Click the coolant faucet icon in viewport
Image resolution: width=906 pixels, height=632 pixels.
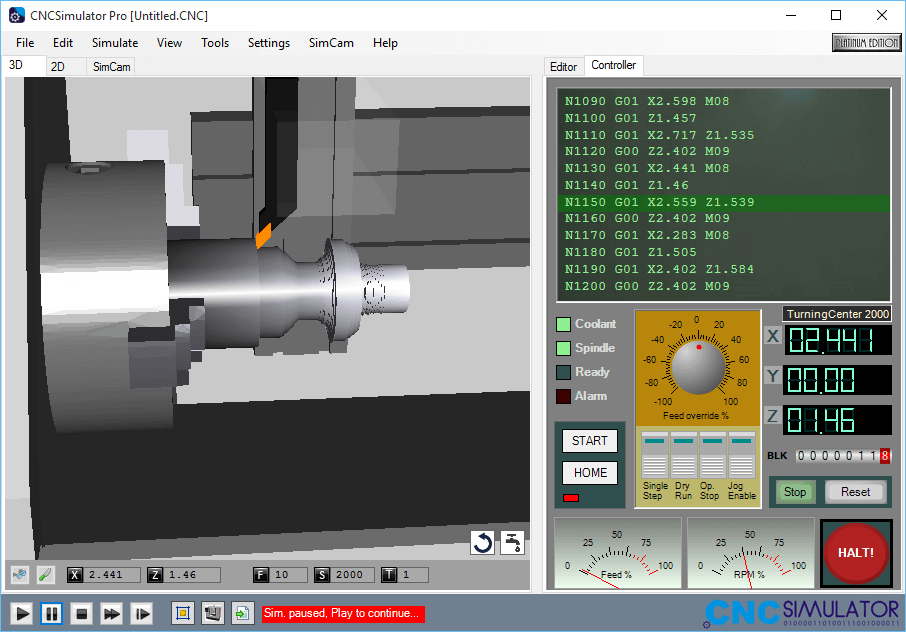click(x=512, y=543)
